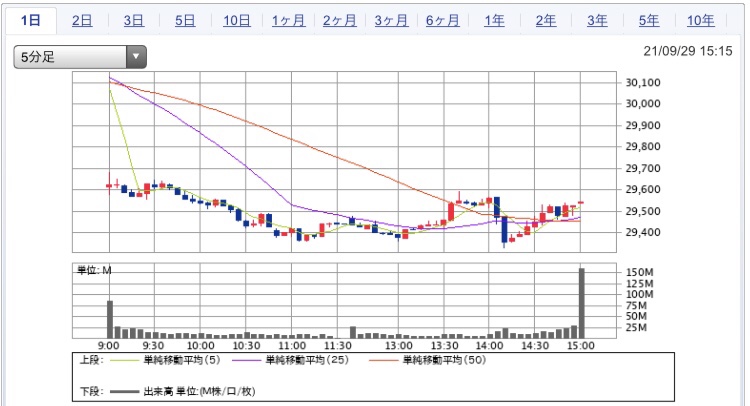Click the 13:30 time axis label

click(x=444, y=346)
